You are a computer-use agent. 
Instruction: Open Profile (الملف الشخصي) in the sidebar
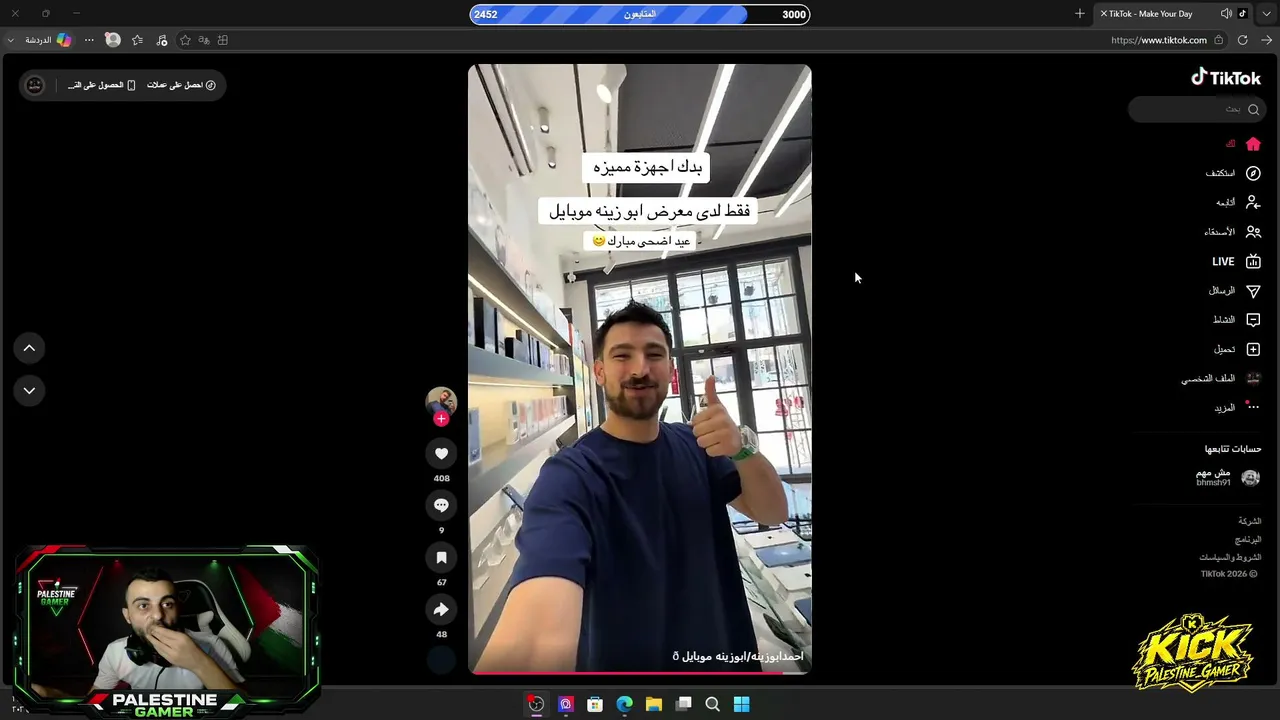coord(1221,379)
